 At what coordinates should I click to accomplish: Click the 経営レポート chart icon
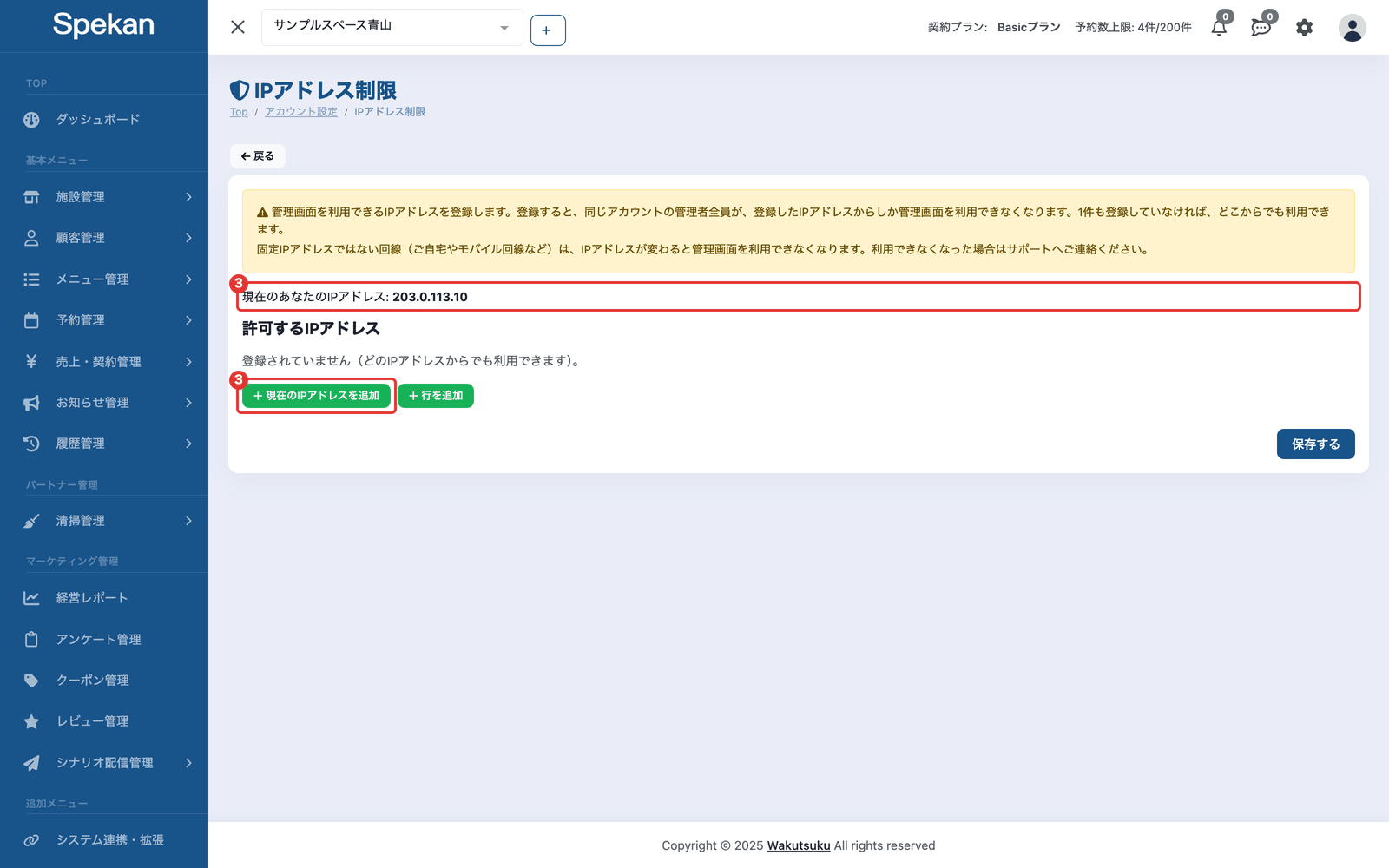tap(31, 598)
